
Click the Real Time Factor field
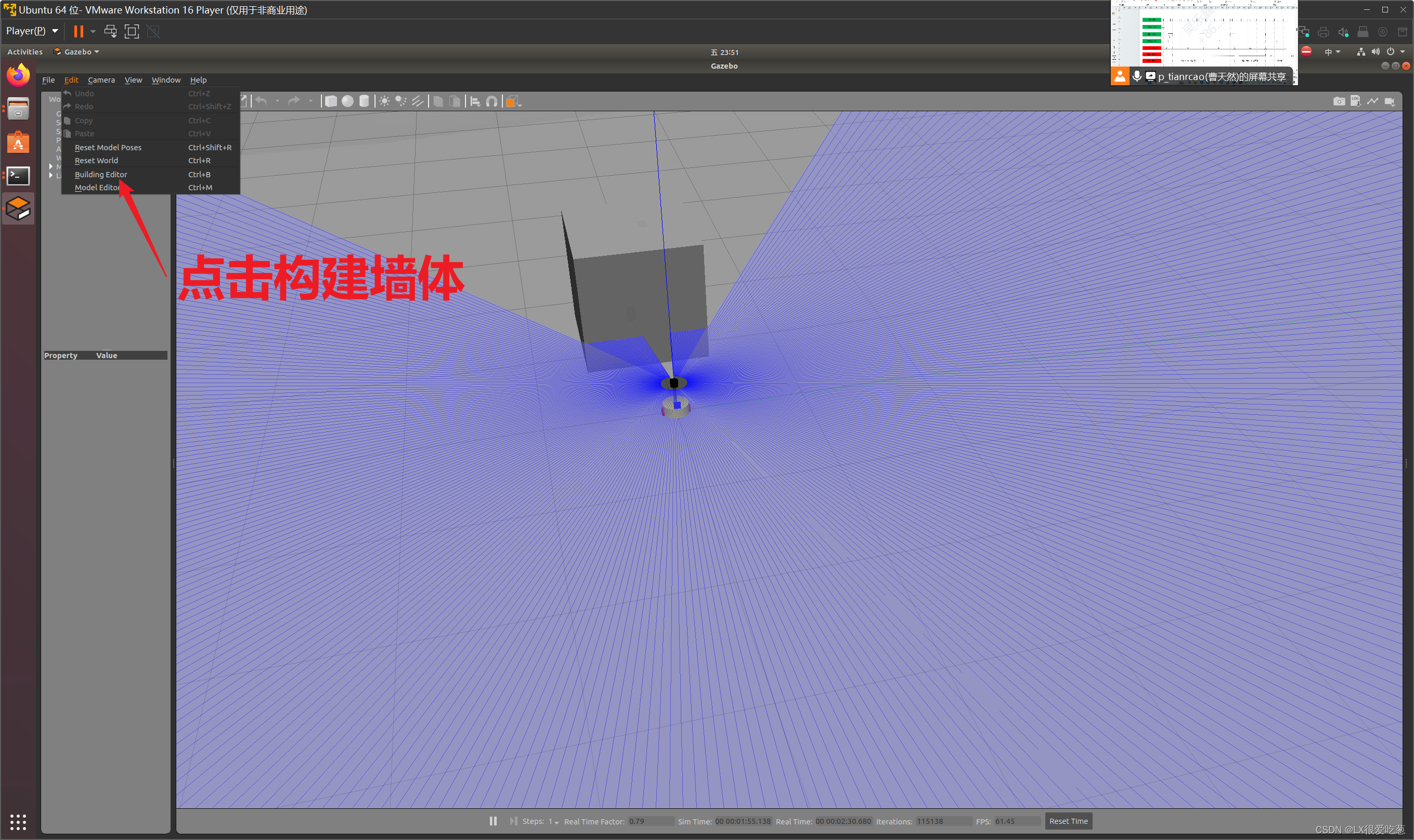(x=651, y=821)
